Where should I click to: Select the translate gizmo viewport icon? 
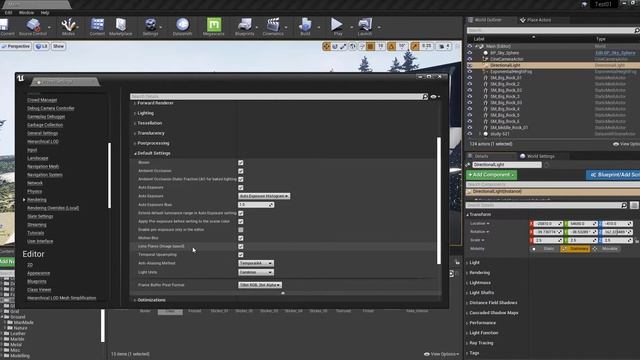326,47
